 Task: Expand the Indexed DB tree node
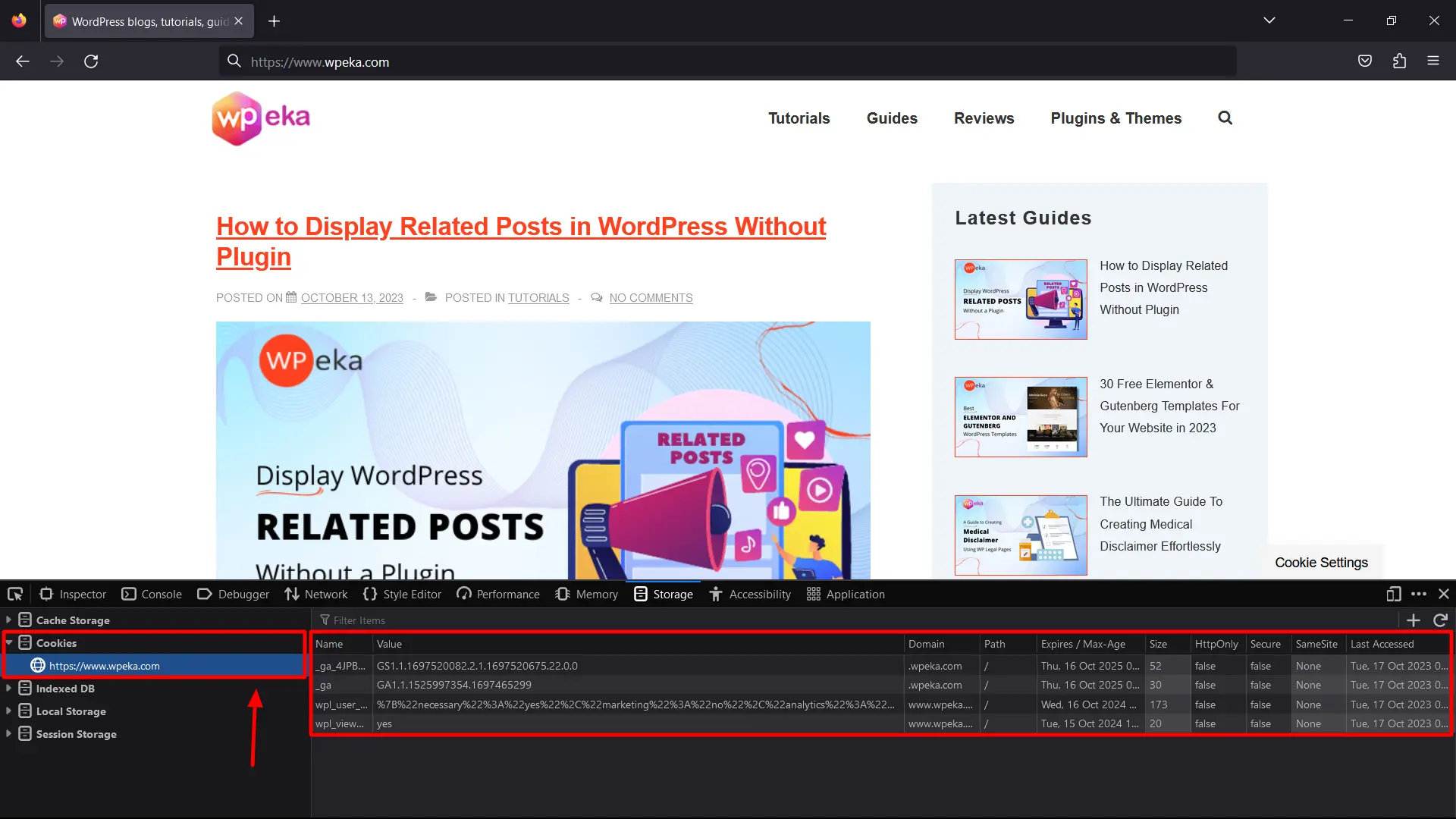(x=8, y=688)
